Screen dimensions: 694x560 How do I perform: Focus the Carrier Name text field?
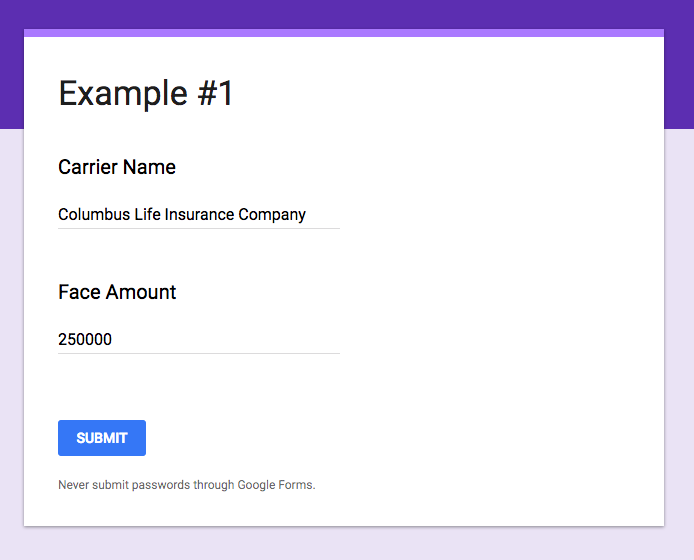[x=199, y=215]
